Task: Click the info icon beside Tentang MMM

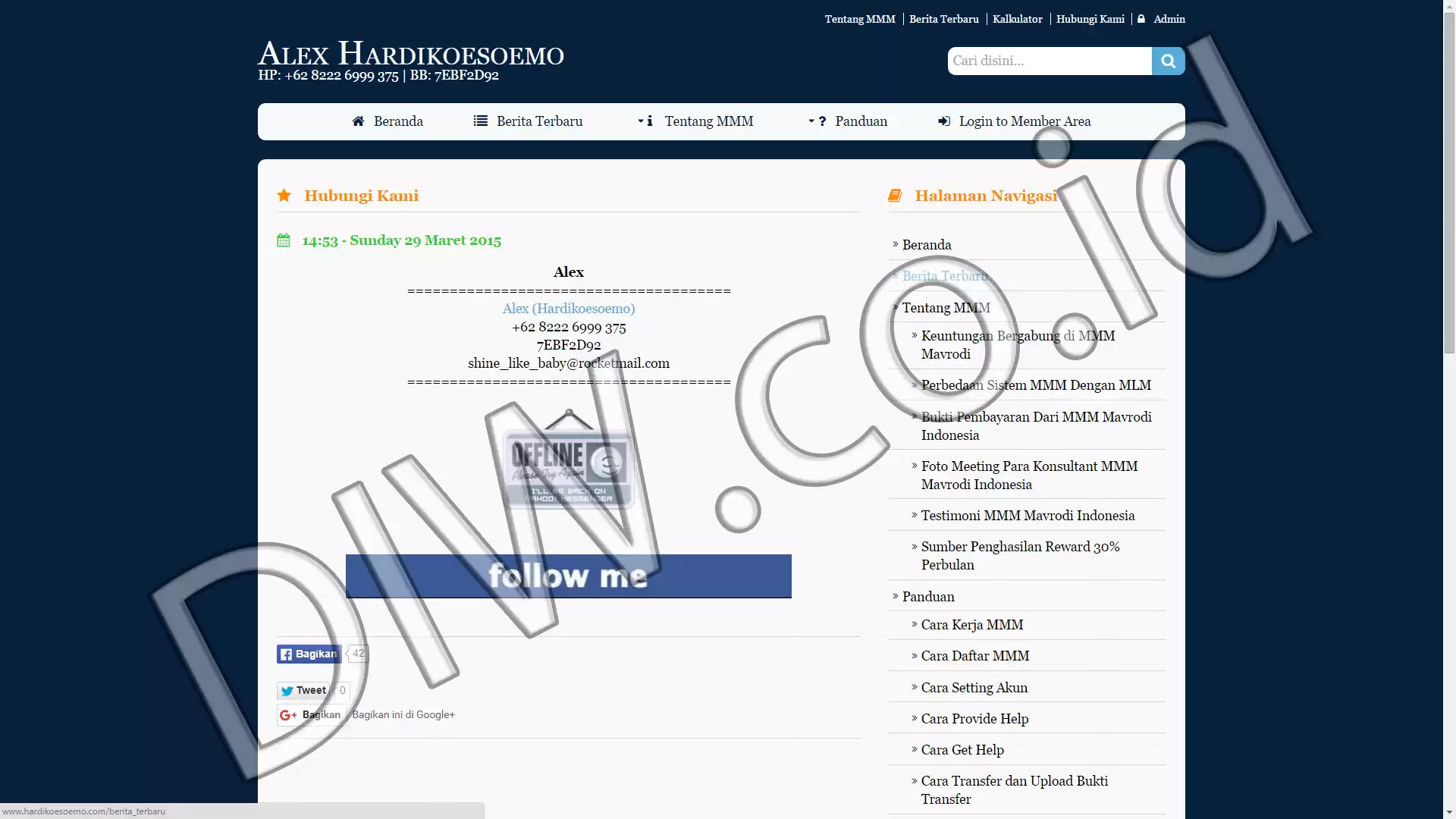Action: coord(650,121)
